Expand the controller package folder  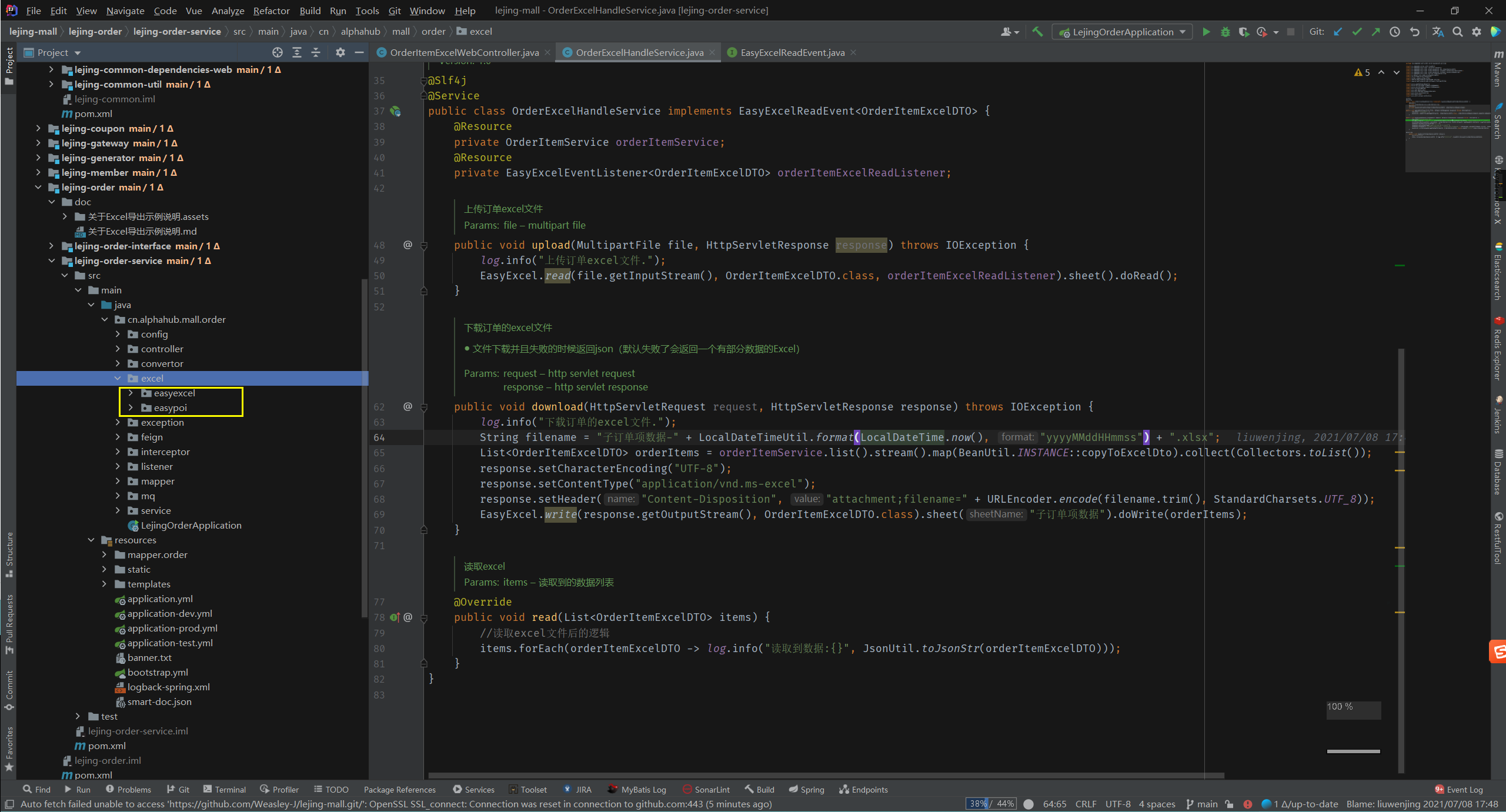tap(118, 349)
